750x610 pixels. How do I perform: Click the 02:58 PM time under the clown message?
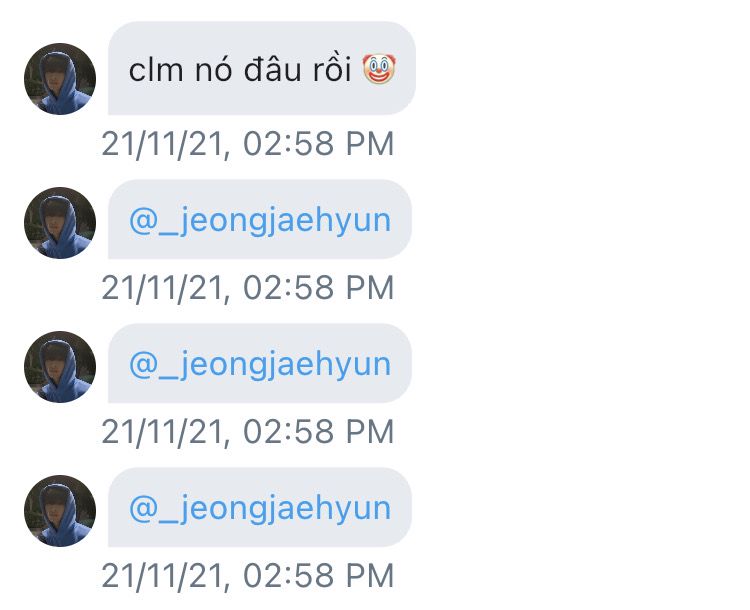319,144
